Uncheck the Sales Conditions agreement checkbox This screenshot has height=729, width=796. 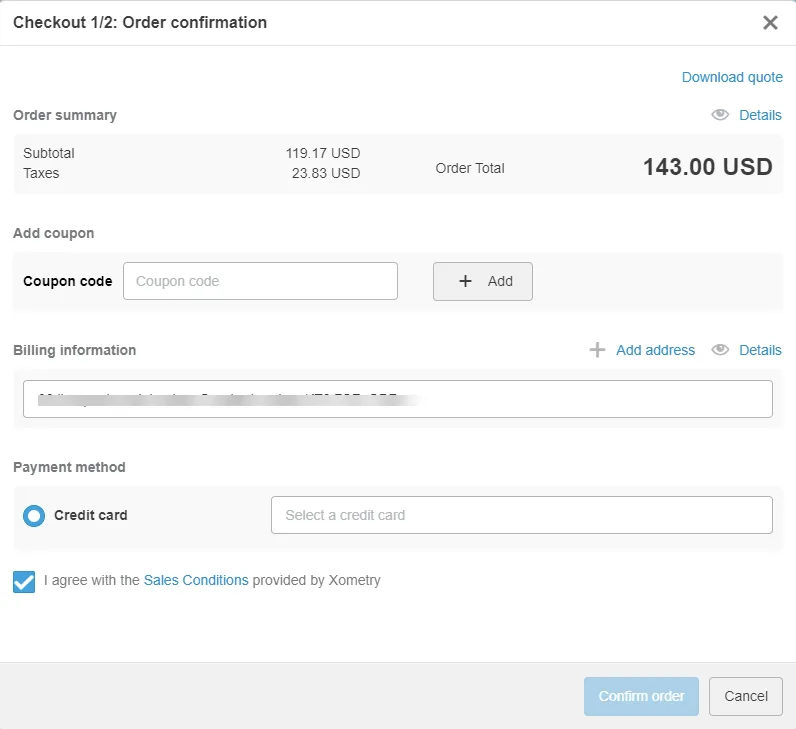24,581
